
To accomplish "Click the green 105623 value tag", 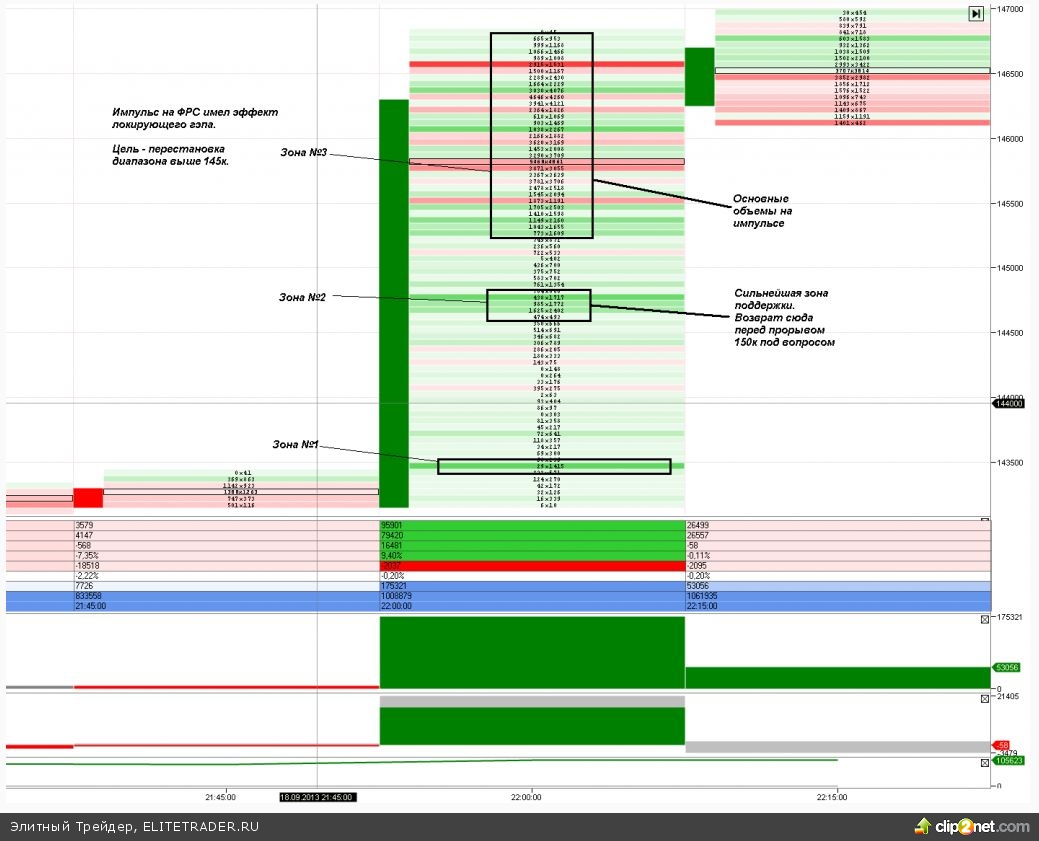I will (1006, 760).
